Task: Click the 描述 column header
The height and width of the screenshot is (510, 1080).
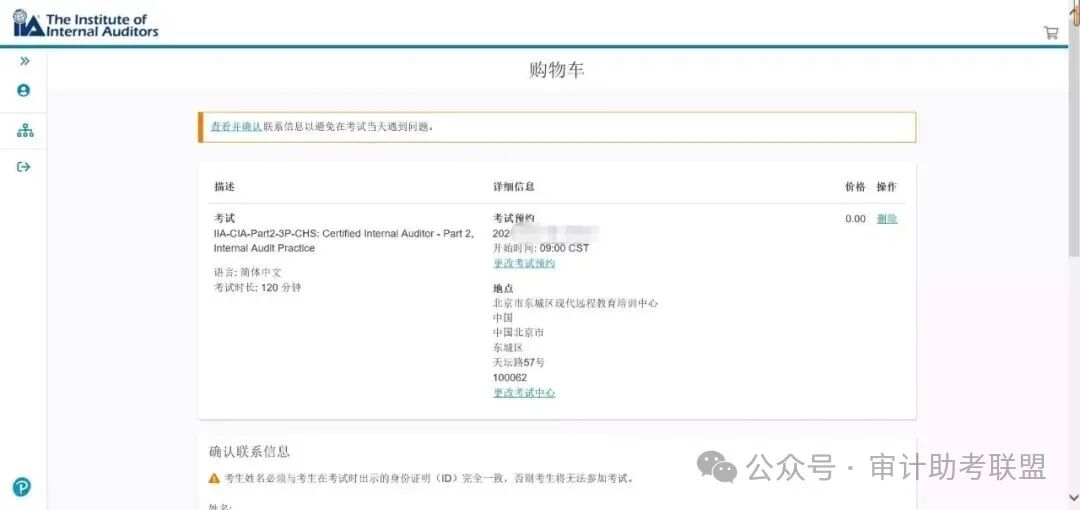Action: (x=224, y=187)
